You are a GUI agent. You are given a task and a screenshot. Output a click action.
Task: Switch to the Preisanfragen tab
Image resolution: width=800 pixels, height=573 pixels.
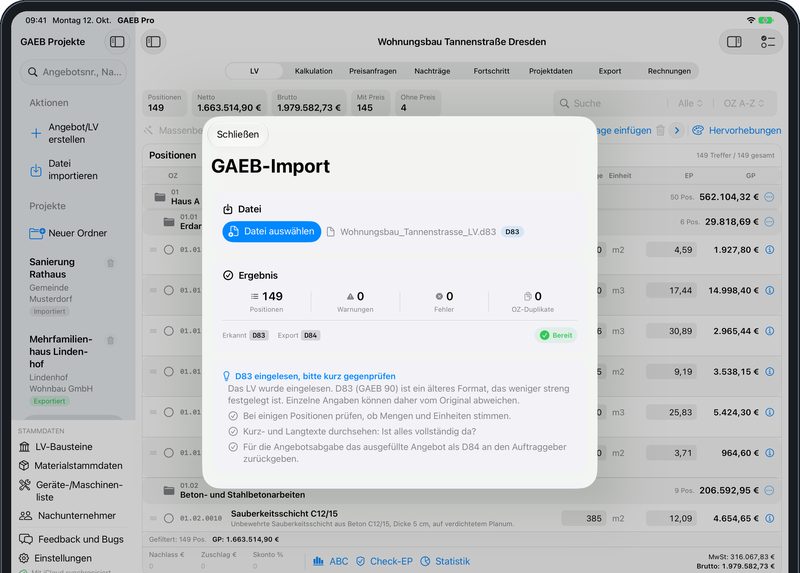pos(372,71)
